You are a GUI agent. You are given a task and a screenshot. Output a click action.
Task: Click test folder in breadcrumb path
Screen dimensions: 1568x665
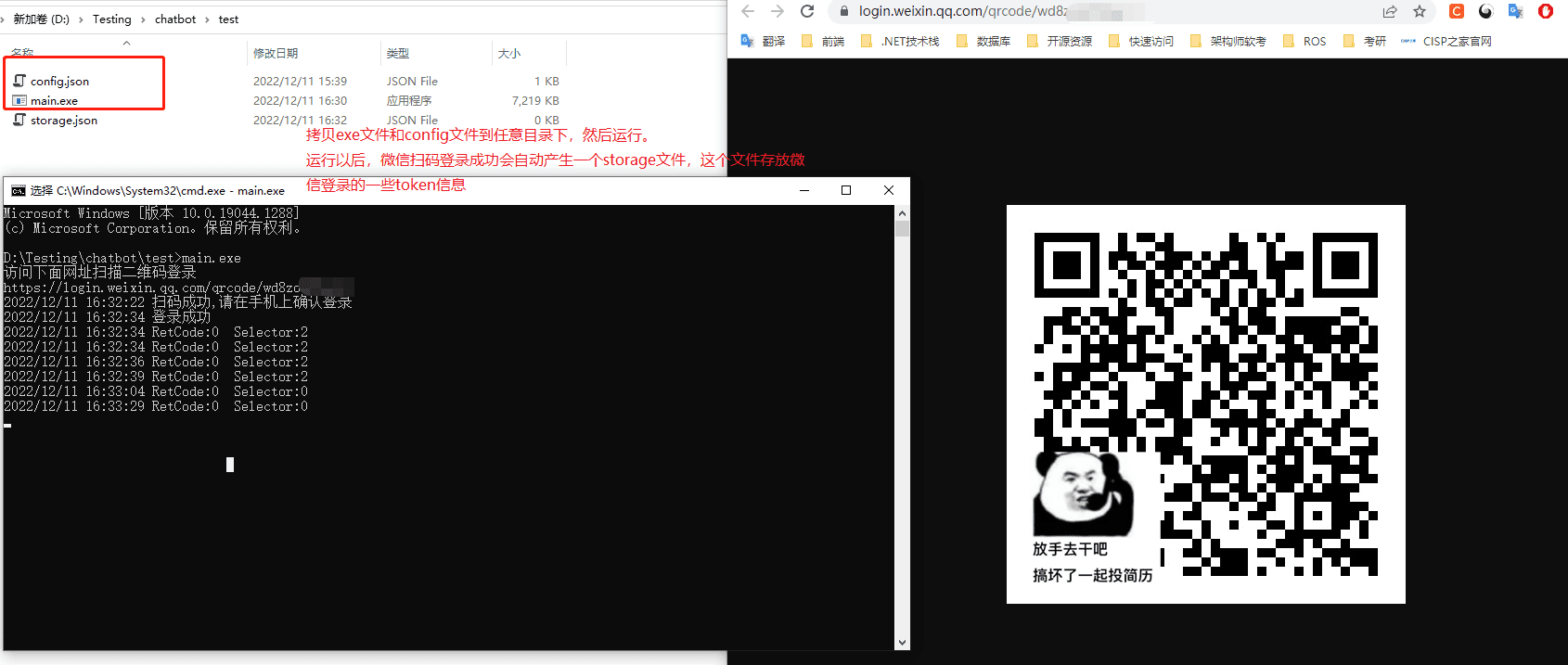(x=228, y=19)
